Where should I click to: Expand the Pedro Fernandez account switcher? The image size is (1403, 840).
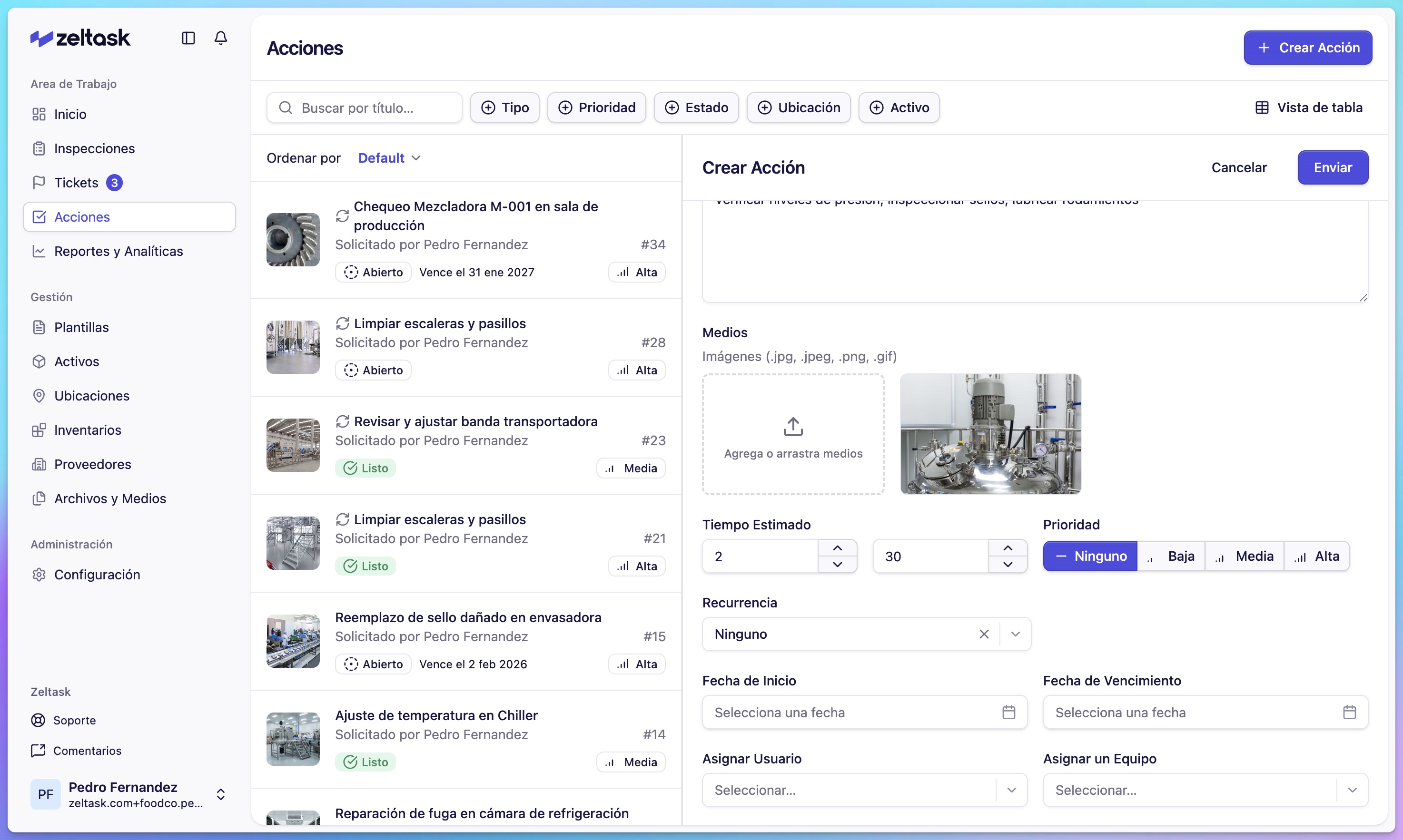click(x=221, y=794)
